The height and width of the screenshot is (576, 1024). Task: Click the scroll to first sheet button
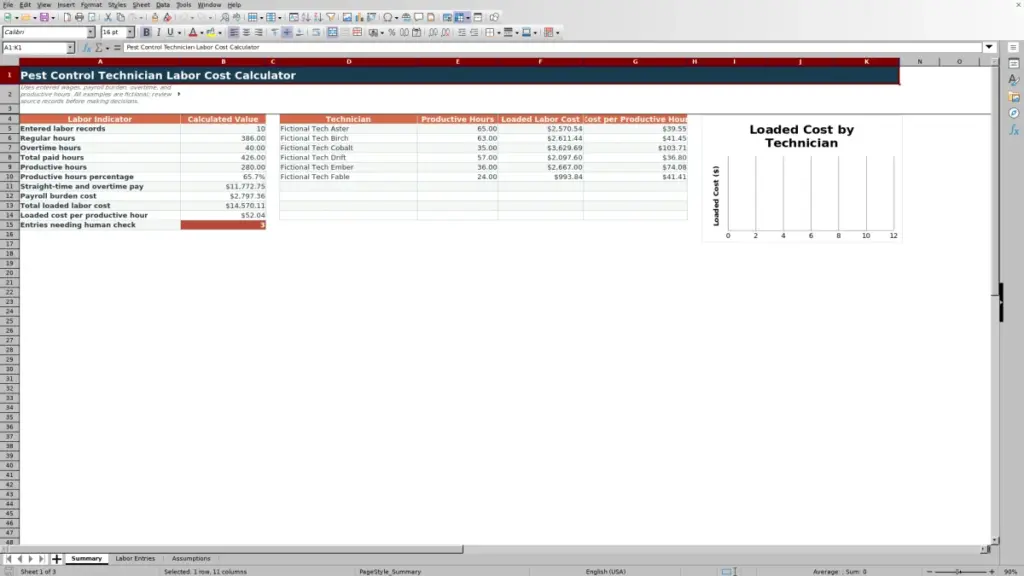8,559
